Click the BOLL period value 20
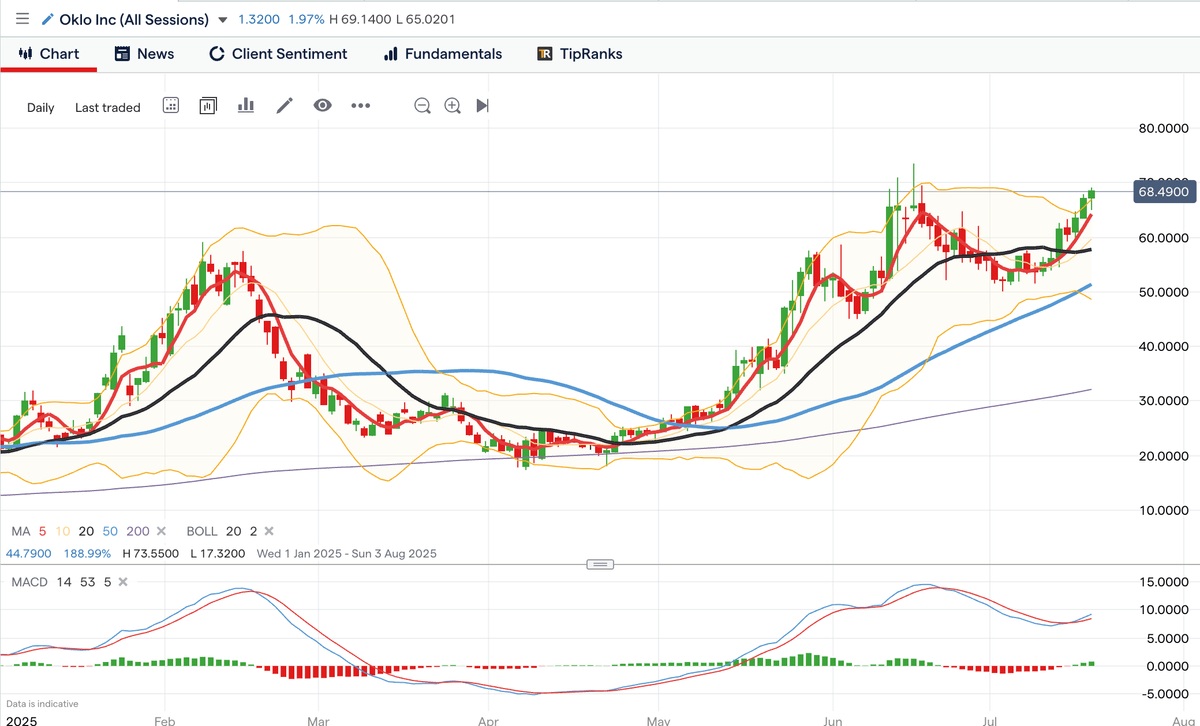Screen dimensions: 1200x726 coord(236,531)
